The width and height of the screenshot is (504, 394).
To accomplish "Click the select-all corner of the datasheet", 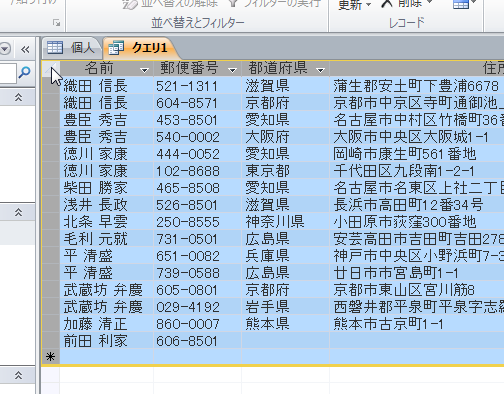I will coord(51,69).
